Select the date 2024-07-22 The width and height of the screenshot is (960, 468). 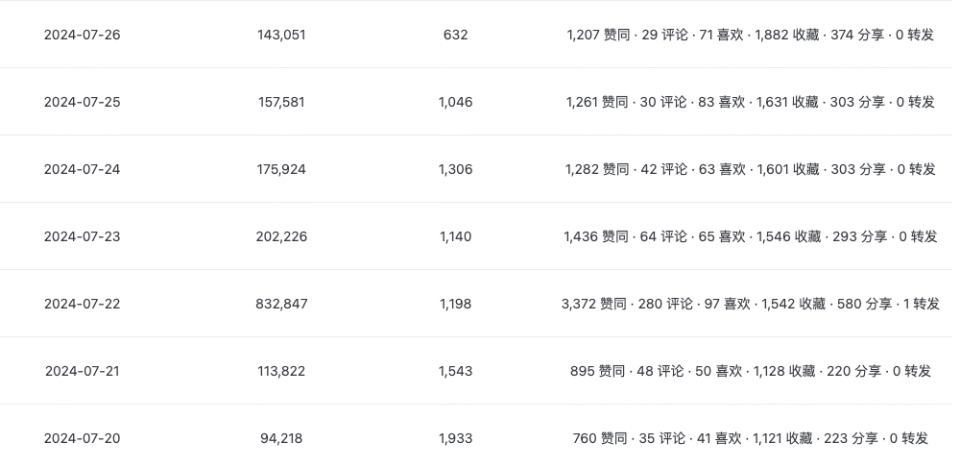click(x=82, y=304)
